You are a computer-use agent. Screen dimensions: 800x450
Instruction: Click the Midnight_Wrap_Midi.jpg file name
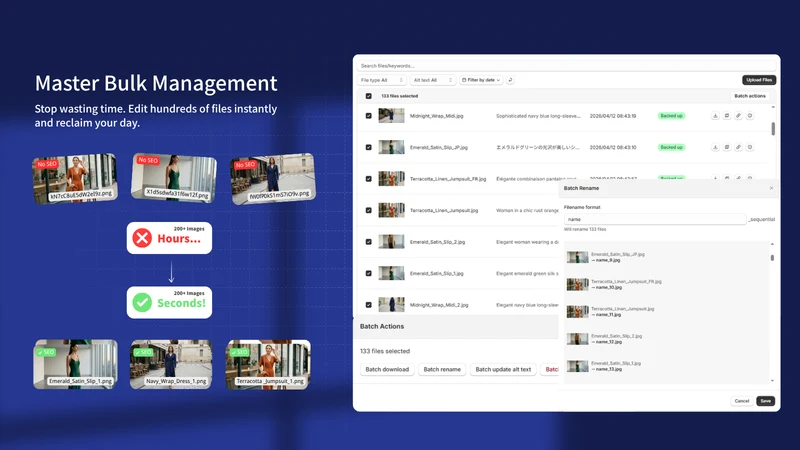[437, 116]
